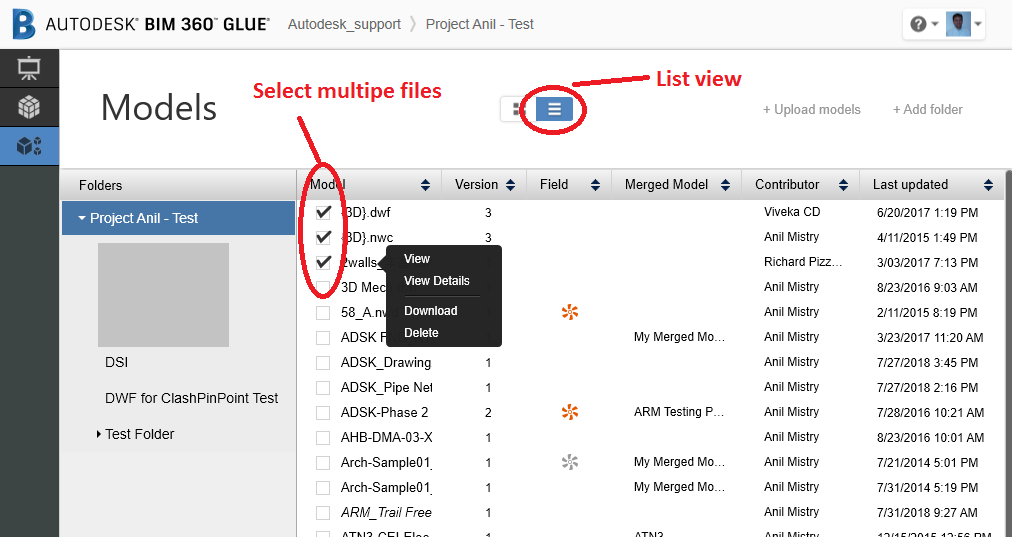The image size is (1012, 537).
Task: Sort by Last updated column arrows
Action: 988,185
